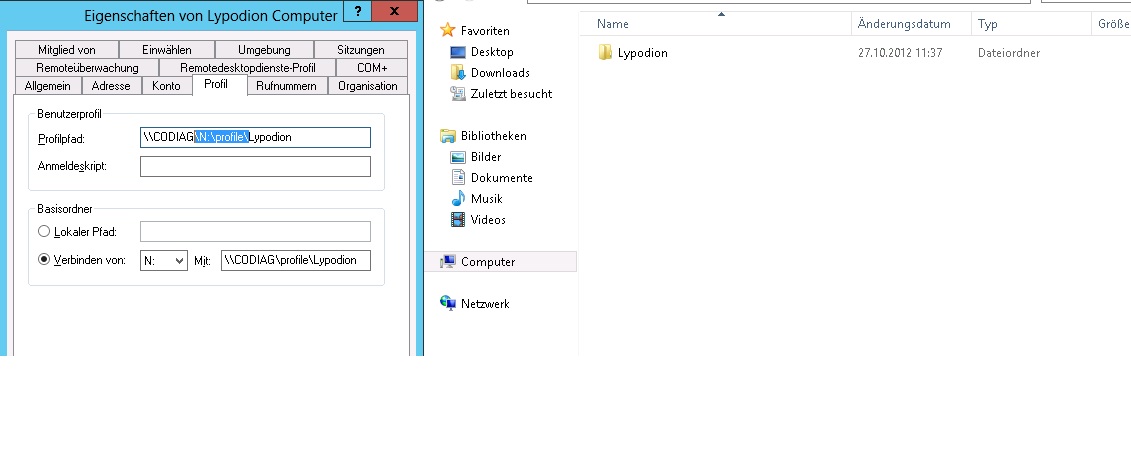Select the Desktop icon in Explorer sidebar

point(458,52)
